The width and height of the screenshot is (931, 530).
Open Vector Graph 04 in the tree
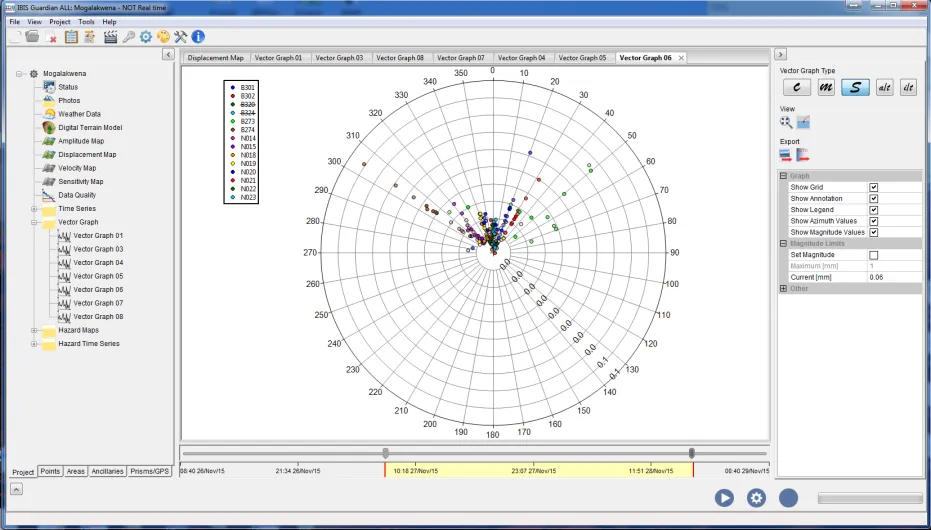98,263
